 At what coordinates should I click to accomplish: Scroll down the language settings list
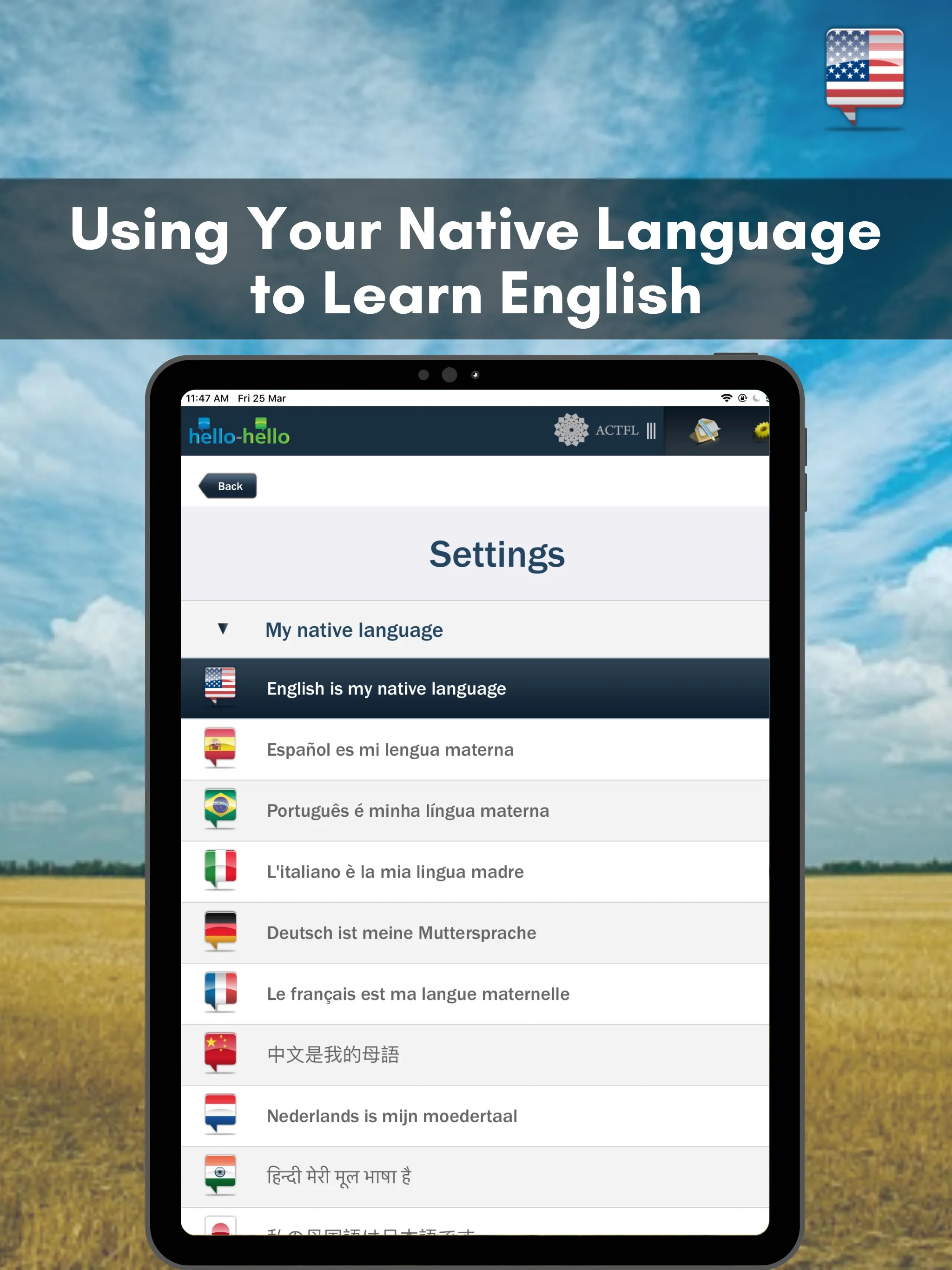click(x=476, y=1200)
